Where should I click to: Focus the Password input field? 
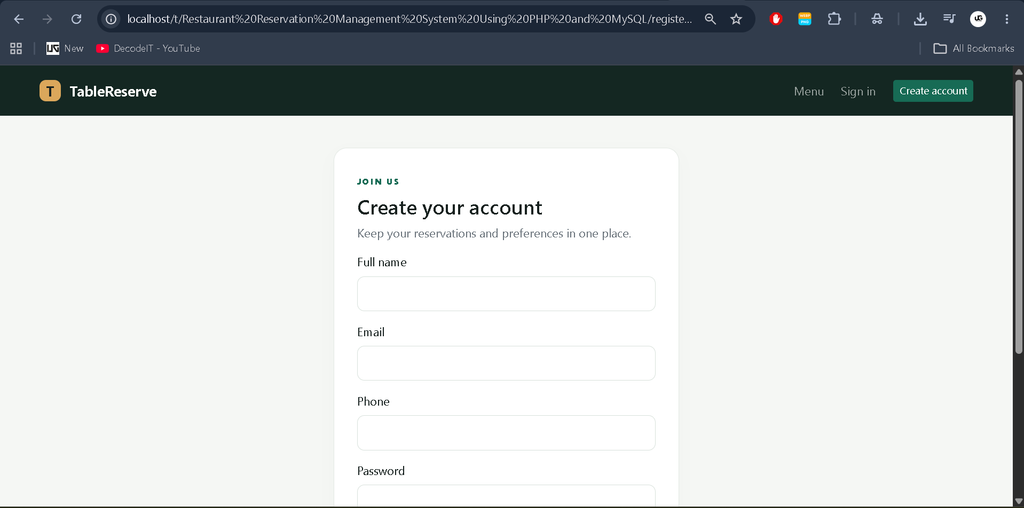[x=506, y=496]
